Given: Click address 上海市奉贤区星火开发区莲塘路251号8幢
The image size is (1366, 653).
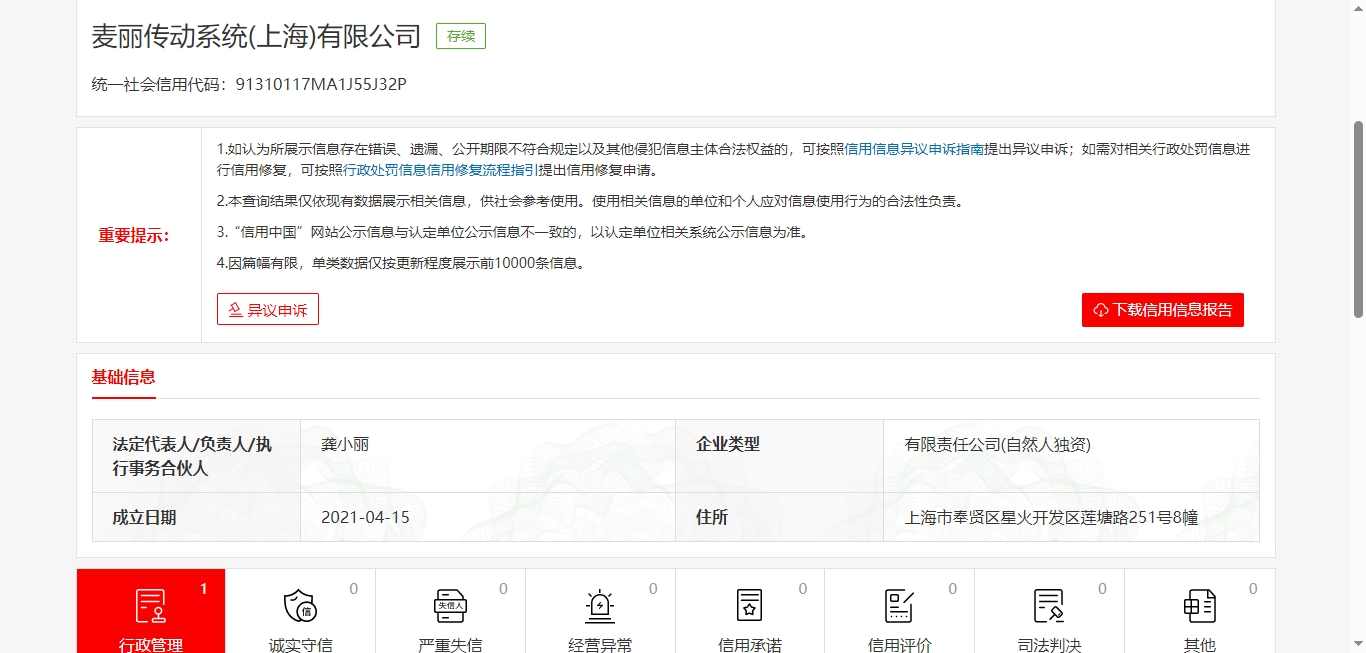Looking at the screenshot, I should [1051, 517].
